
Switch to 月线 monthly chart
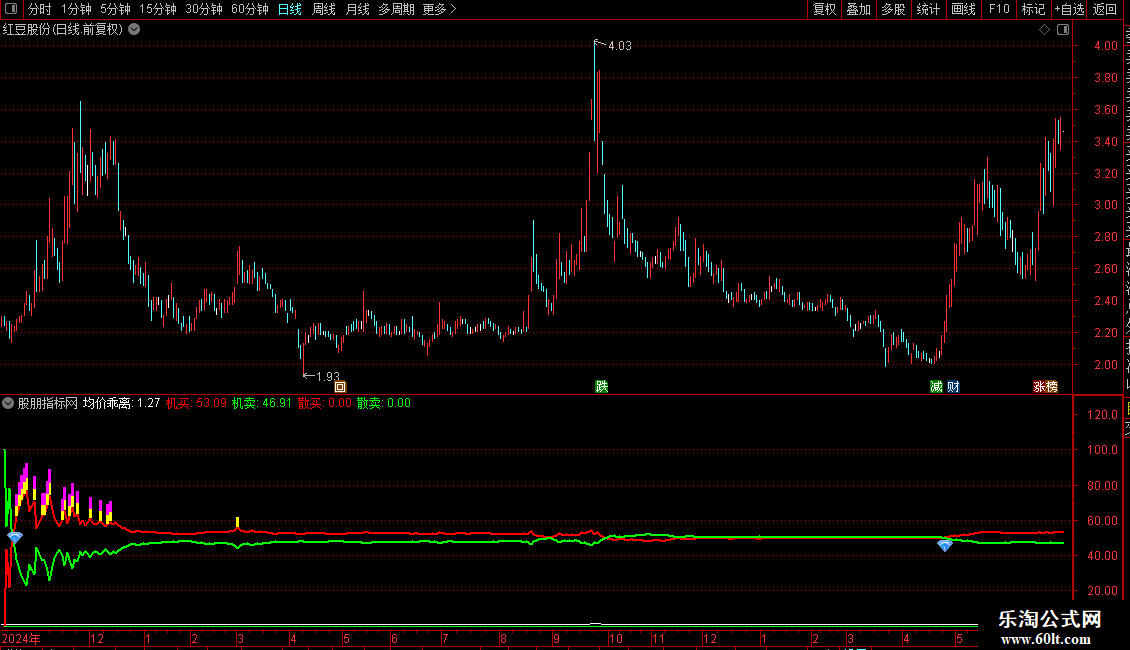coord(357,9)
